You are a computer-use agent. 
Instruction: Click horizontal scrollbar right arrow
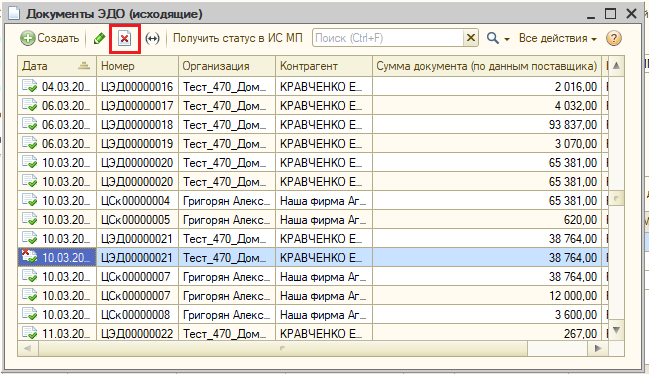click(x=598, y=348)
